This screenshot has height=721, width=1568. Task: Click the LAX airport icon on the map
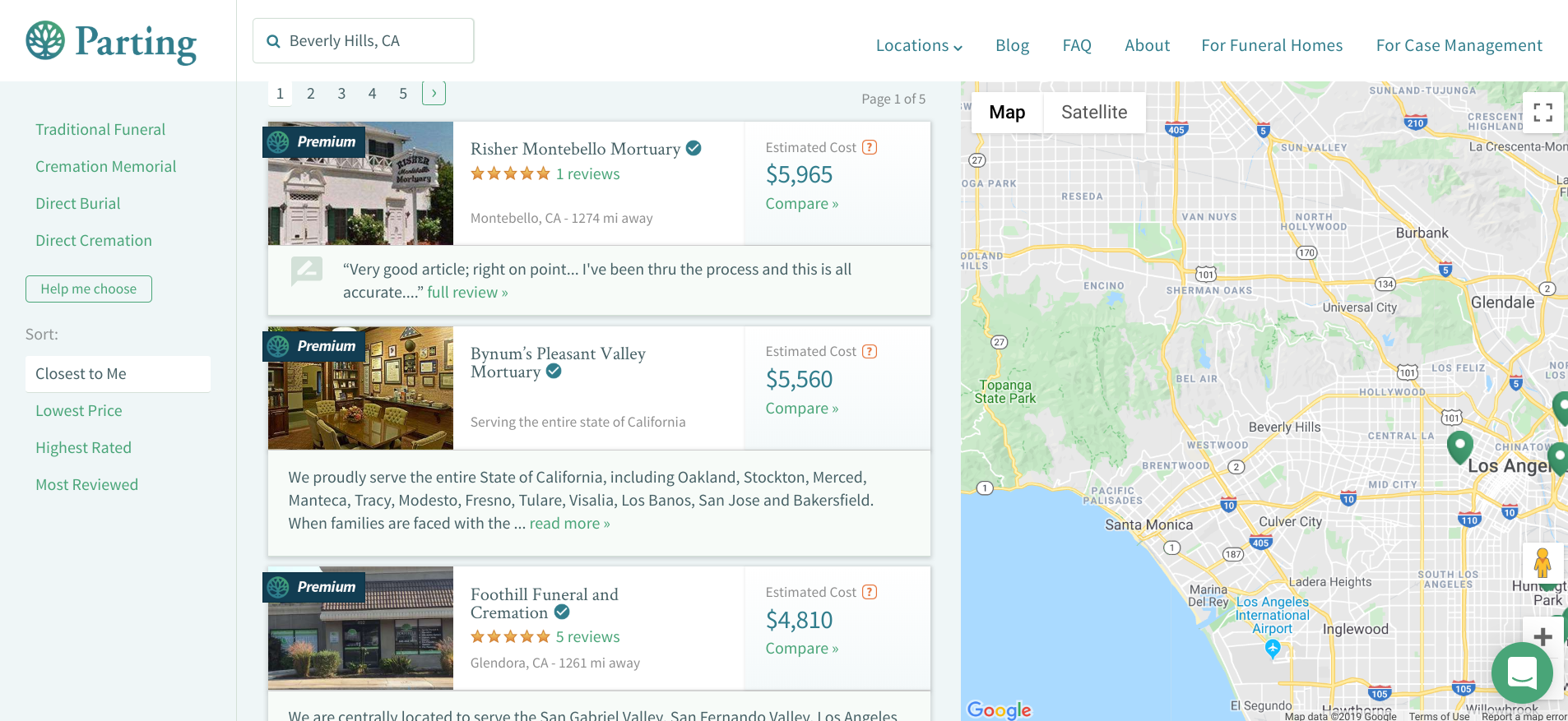pyautogui.click(x=1273, y=649)
